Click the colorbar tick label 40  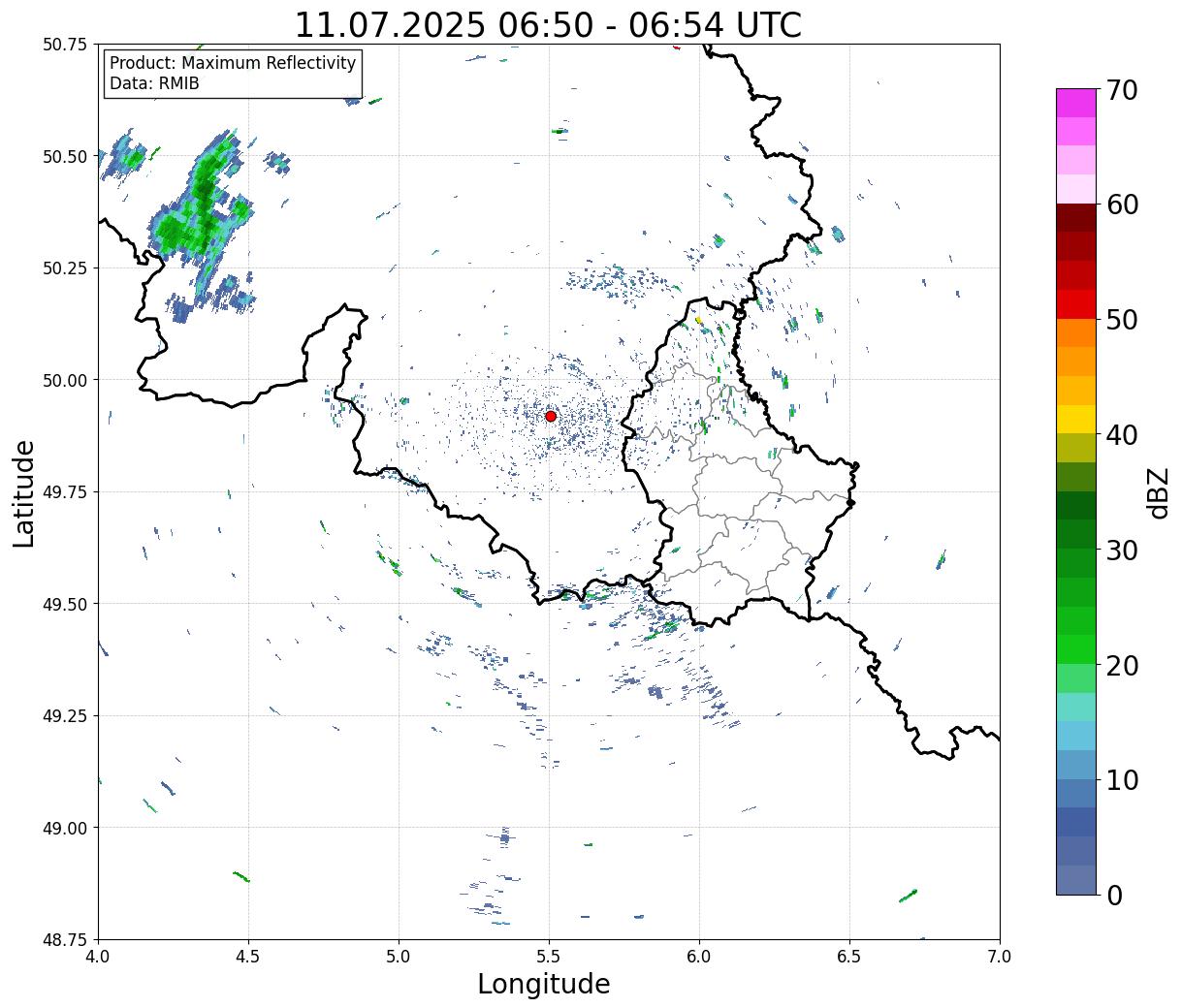[x=1121, y=434]
